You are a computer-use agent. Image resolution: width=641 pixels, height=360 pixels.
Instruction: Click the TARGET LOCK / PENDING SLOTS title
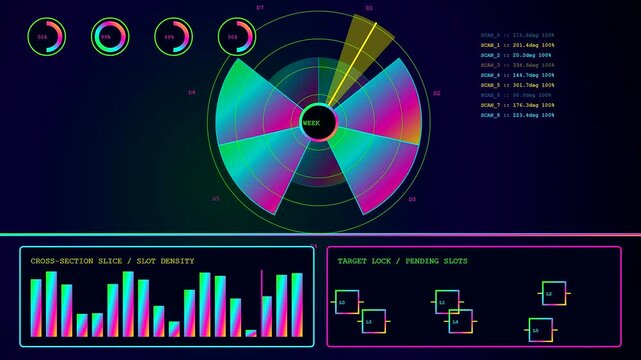pos(403,261)
